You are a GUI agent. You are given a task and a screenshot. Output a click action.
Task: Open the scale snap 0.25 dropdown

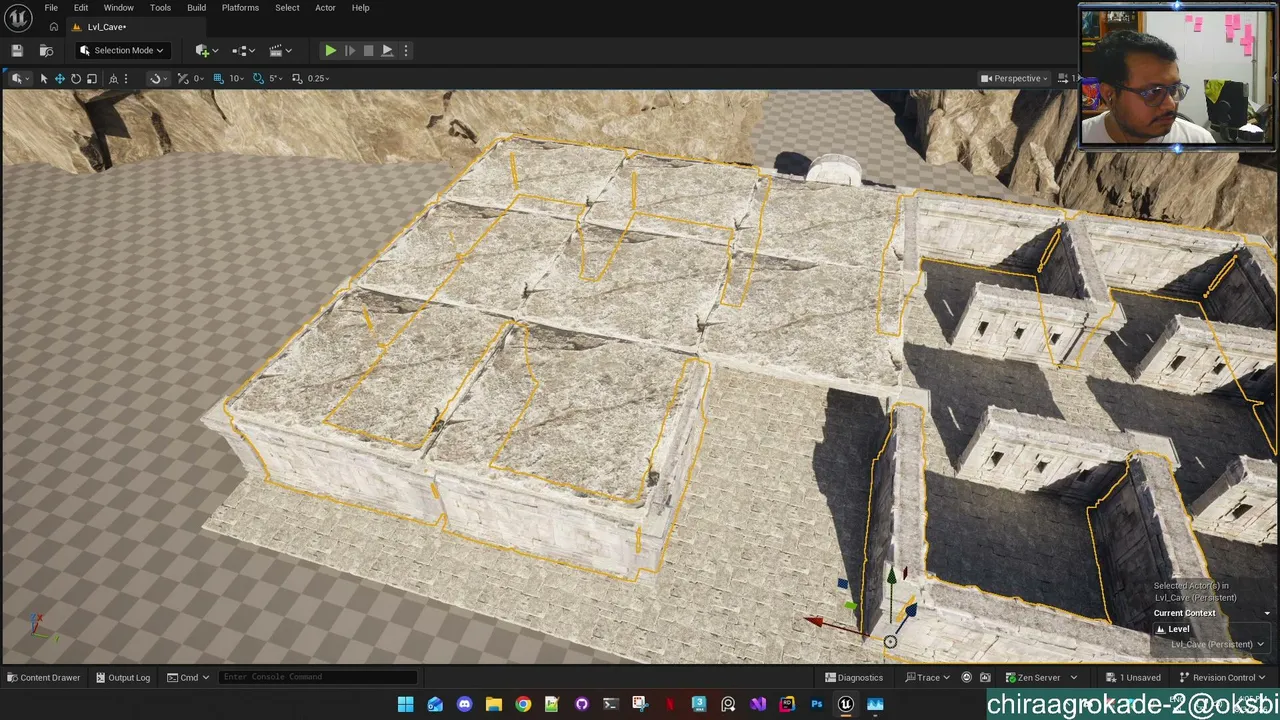click(318, 78)
